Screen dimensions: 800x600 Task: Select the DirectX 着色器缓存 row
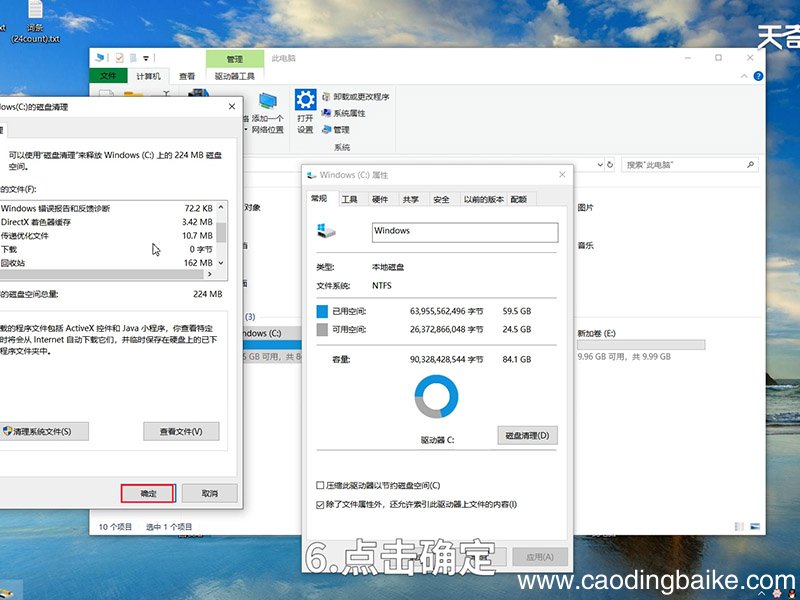pos(107,222)
